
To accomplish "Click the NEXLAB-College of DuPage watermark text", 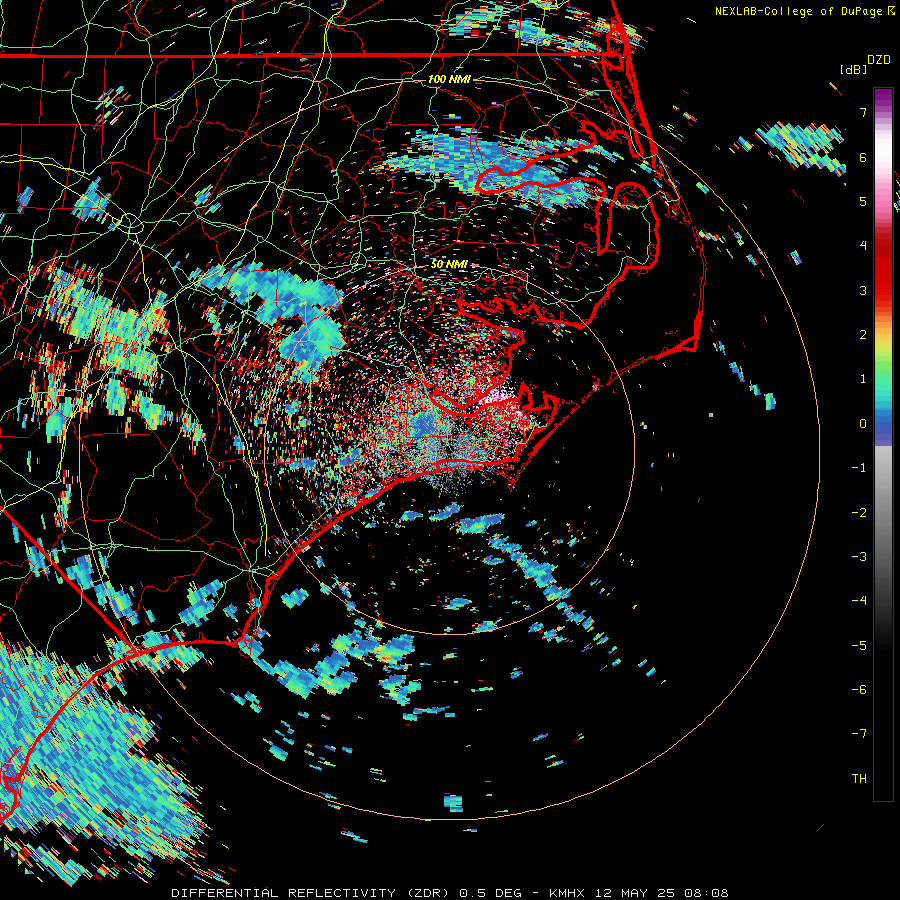I will 800,11.
